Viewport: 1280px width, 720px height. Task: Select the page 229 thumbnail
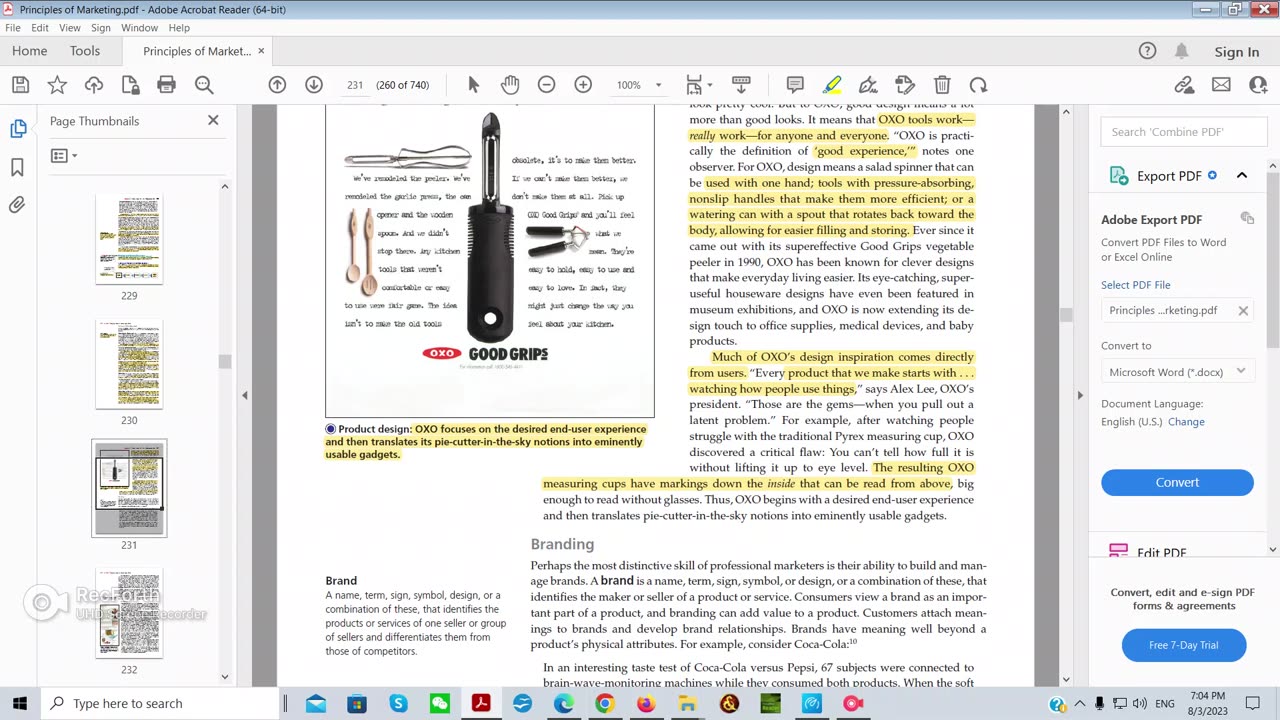point(129,240)
